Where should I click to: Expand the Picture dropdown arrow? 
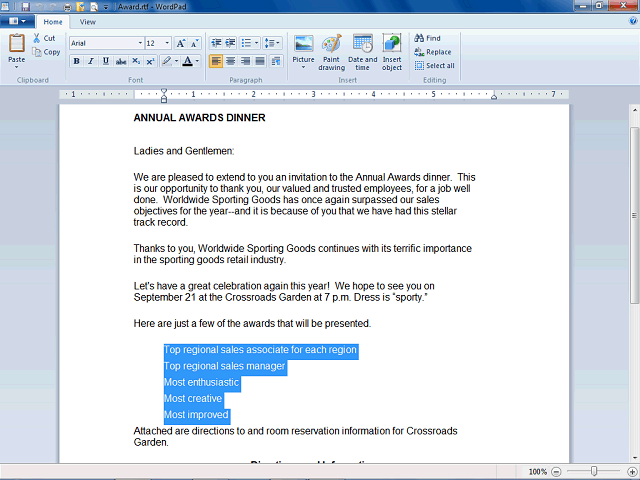click(303, 67)
